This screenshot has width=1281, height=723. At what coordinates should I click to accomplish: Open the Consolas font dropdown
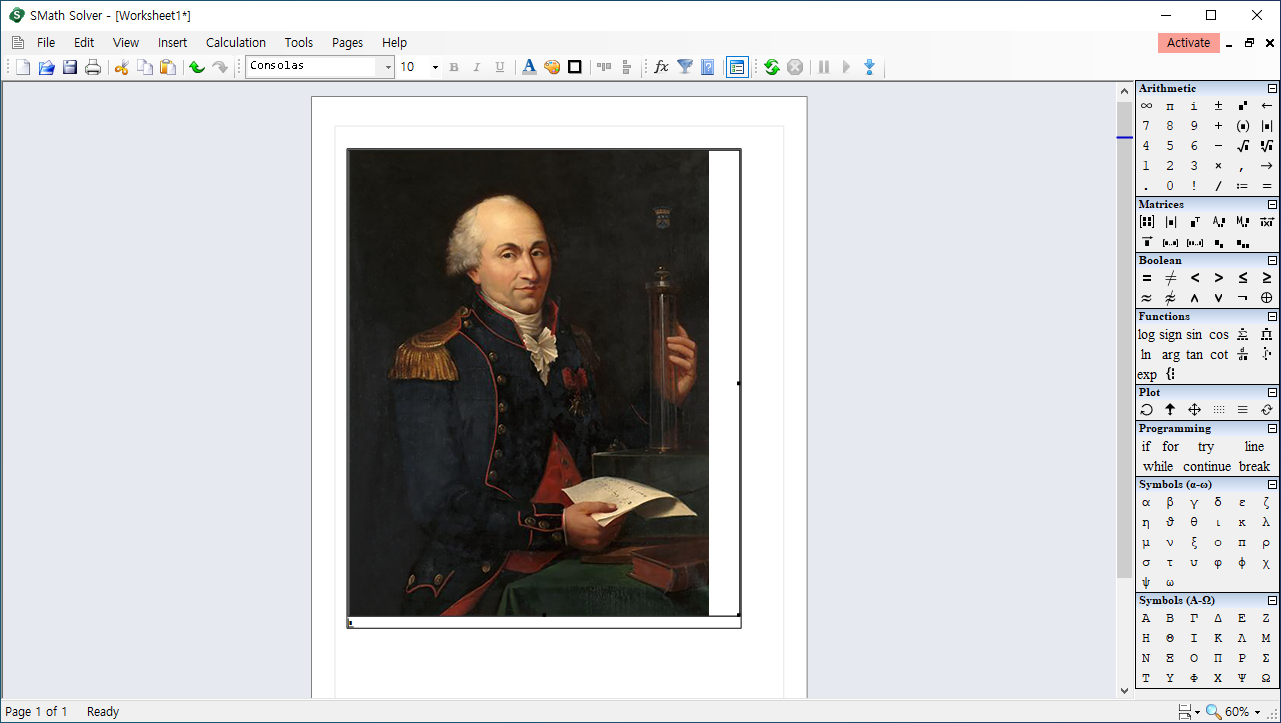coord(388,67)
